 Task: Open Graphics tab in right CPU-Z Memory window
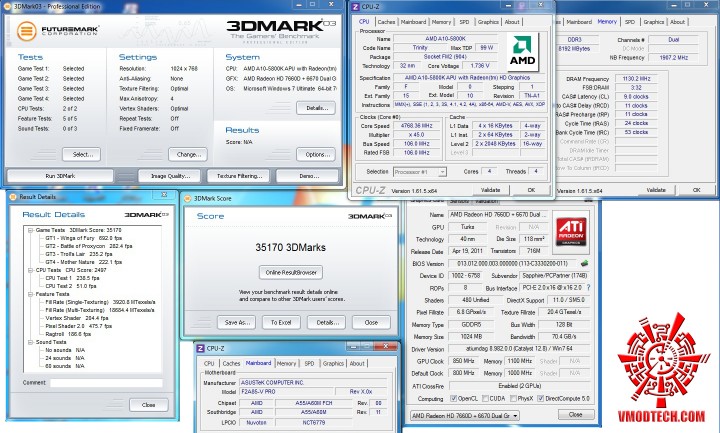pyautogui.click(x=653, y=22)
